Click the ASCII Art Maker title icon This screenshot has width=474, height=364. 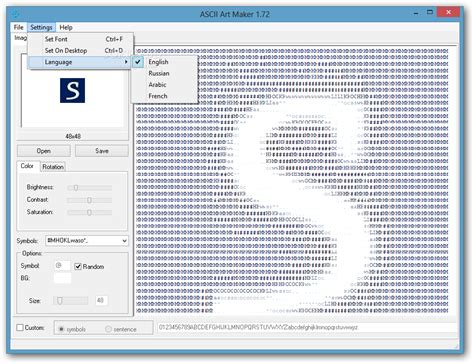(x=15, y=14)
